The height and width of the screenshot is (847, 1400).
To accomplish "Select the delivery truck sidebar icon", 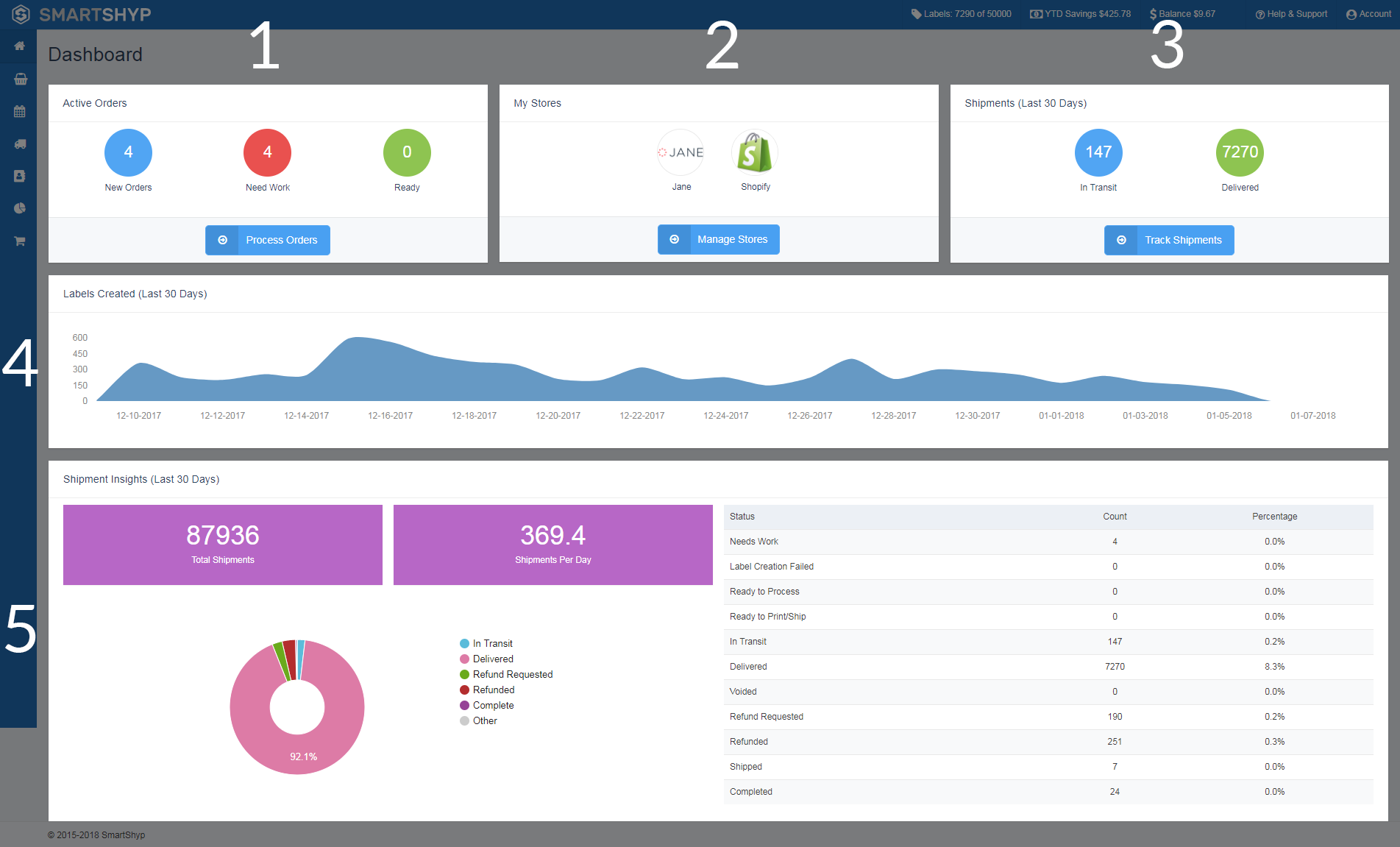I will 20,144.
